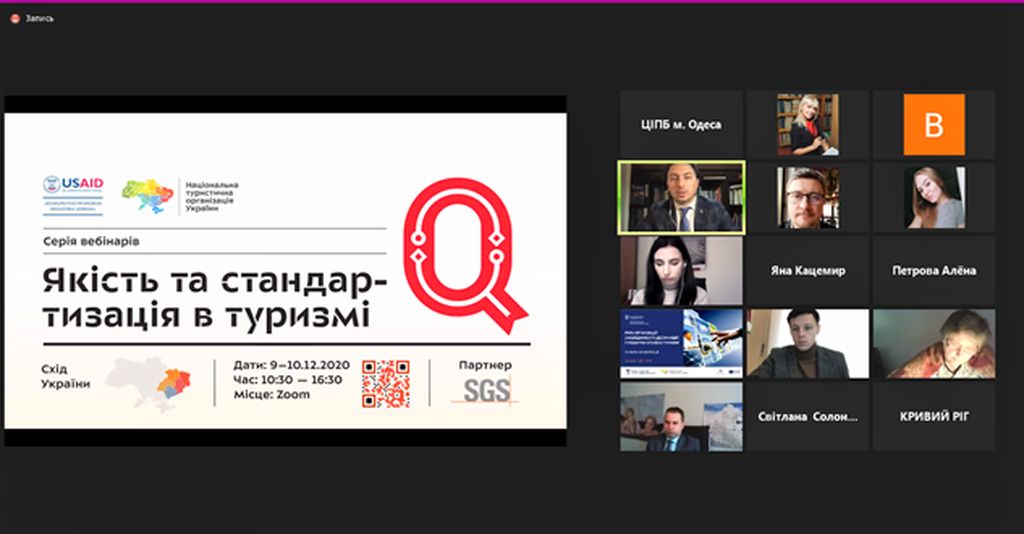Click the QR code on the slide
The height and width of the screenshot is (534, 1024).
[386, 384]
